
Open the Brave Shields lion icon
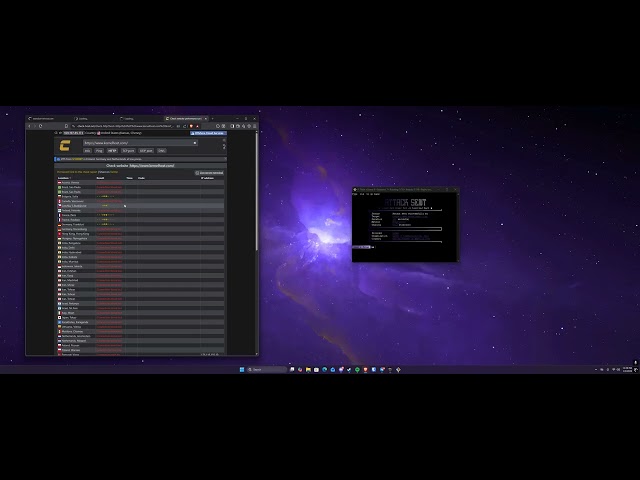(x=191, y=126)
